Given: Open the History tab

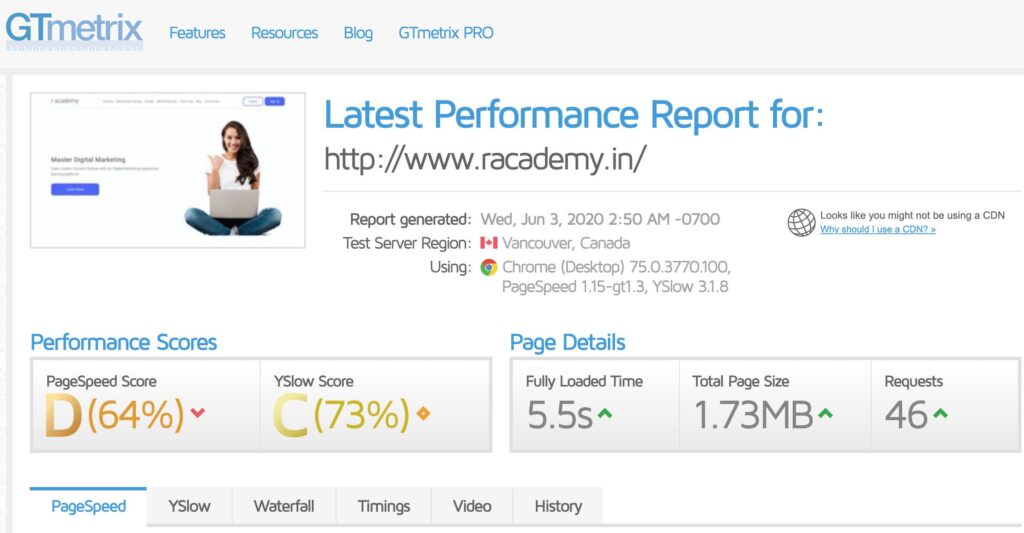Looking at the screenshot, I should [558, 506].
